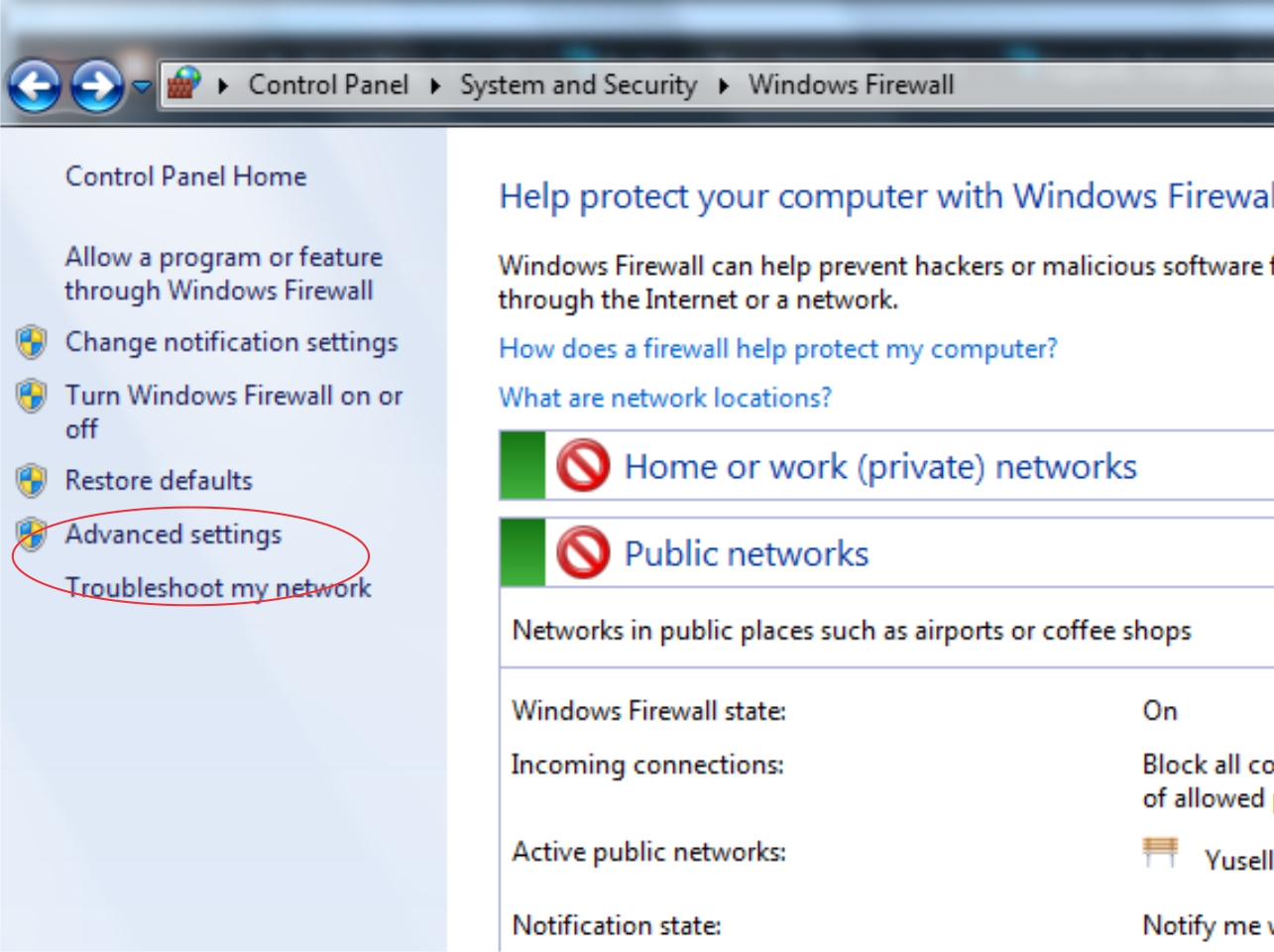Open What are network locations link
Screen dimensions: 1274x952
665,399
